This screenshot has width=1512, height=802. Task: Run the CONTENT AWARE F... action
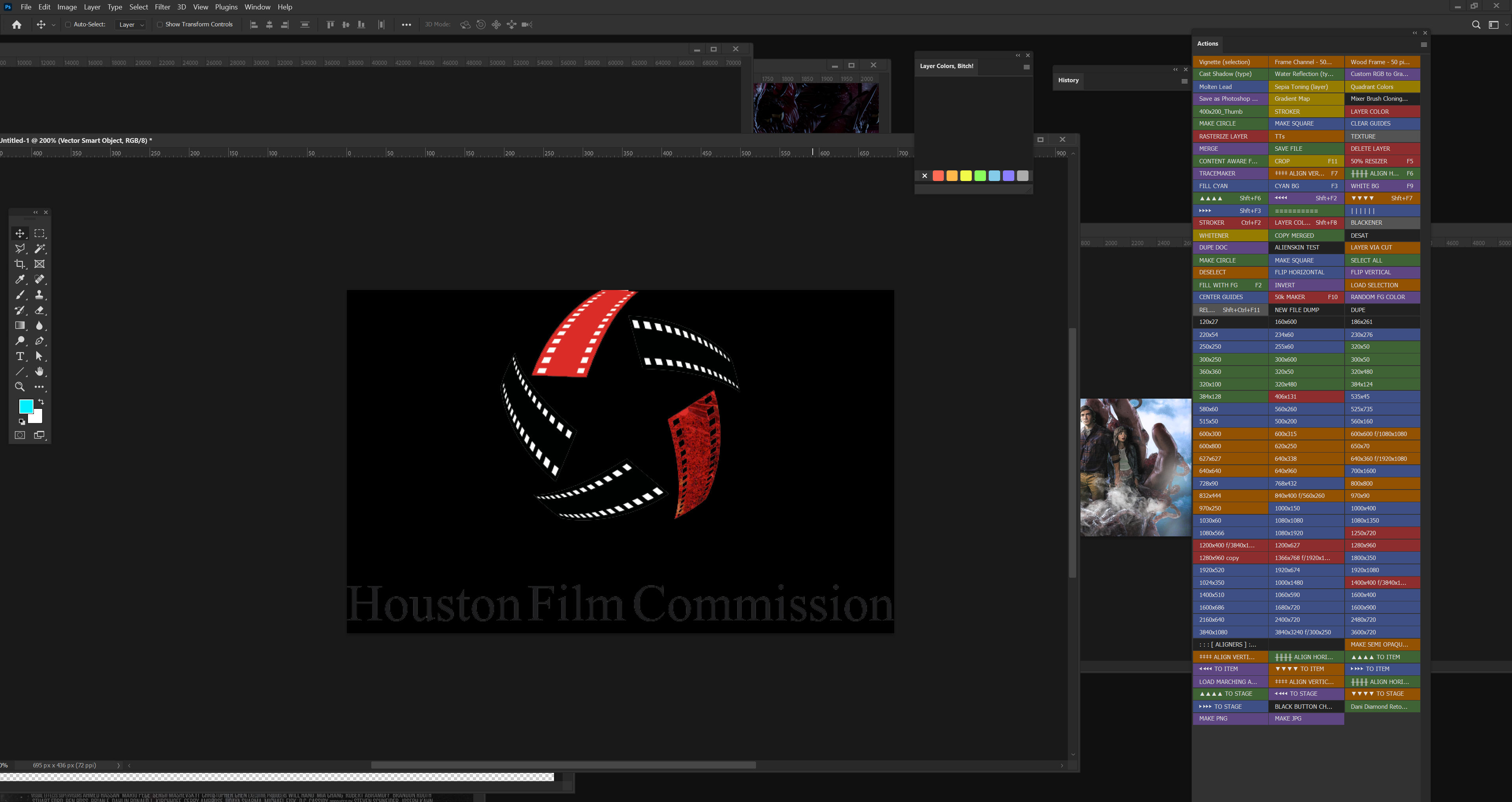(1230, 161)
